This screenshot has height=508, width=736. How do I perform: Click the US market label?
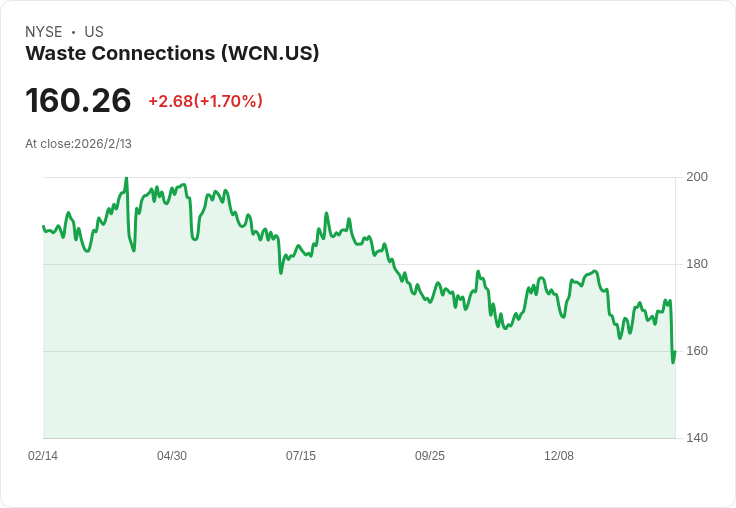[x=94, y=32]
